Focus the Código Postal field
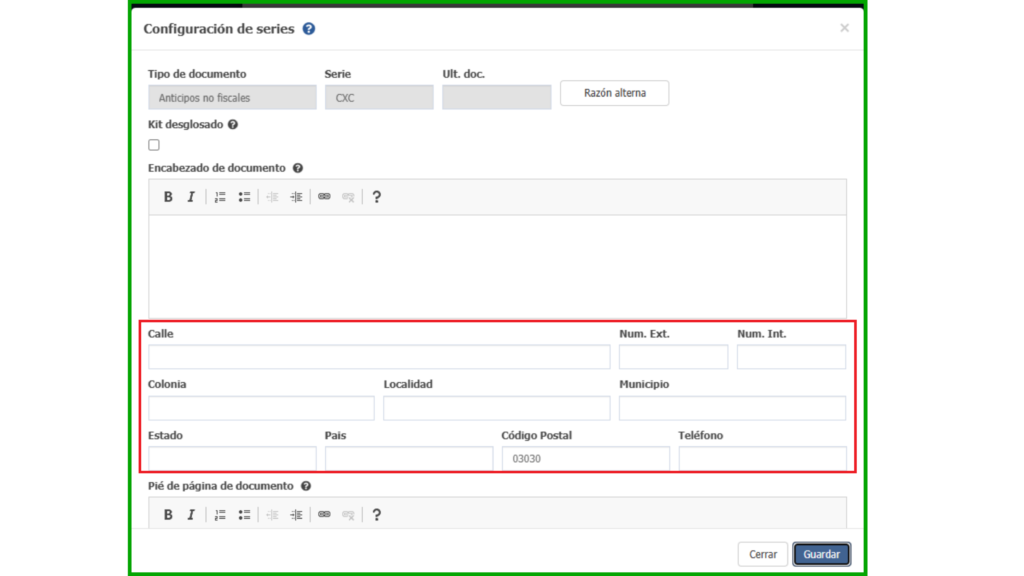This screenshot has width=1024, height=576. pyautogui.click(x=585, y=459)
